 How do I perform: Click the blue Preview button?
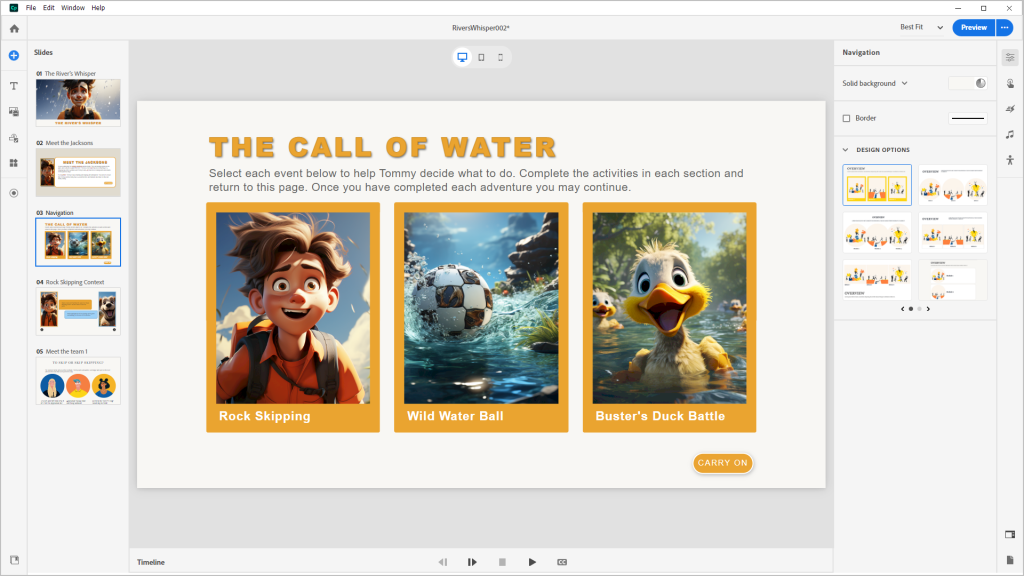point(973,27)
